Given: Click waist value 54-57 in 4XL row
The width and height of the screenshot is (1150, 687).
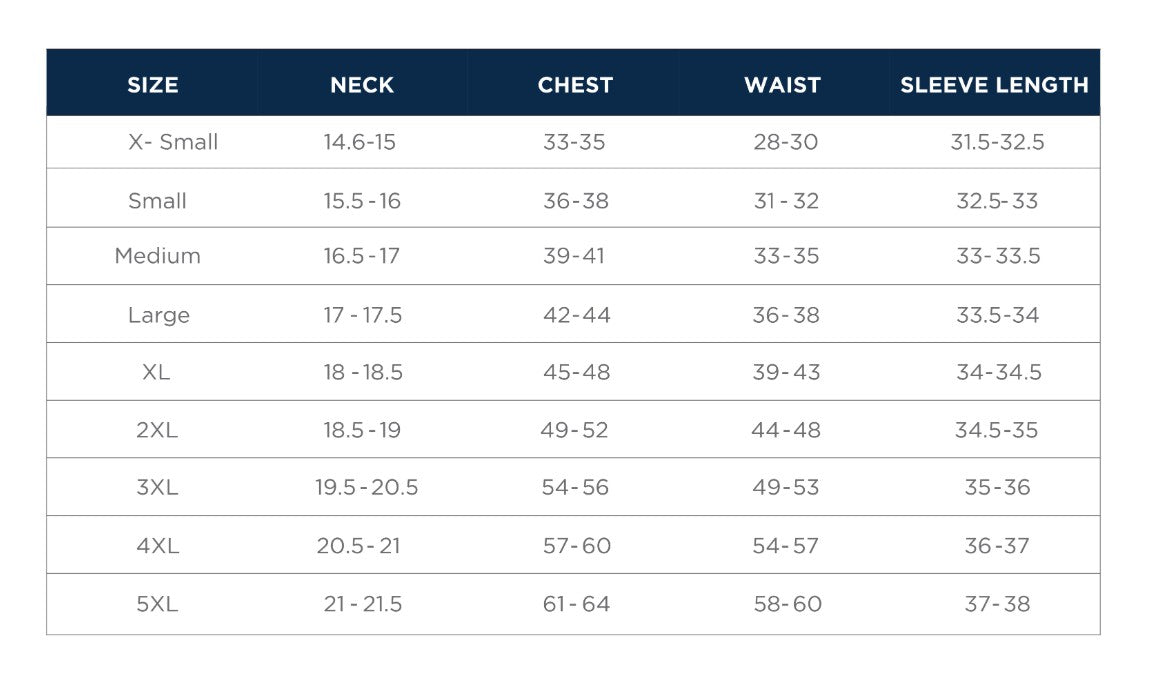Looking at the screenshot, I should [x=785, y=546].
